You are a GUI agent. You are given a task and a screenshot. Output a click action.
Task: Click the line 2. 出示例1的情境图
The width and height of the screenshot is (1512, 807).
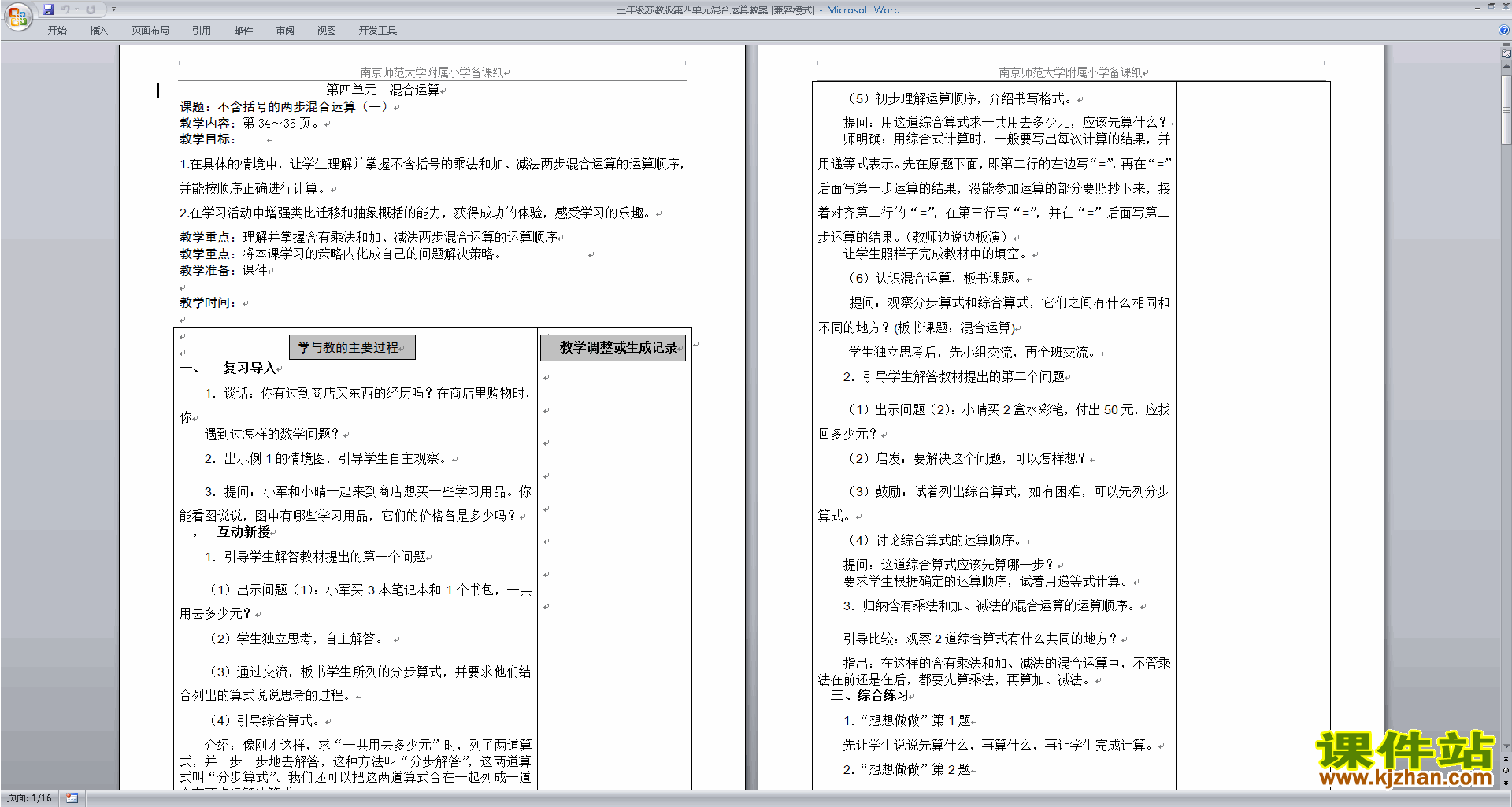327,458
